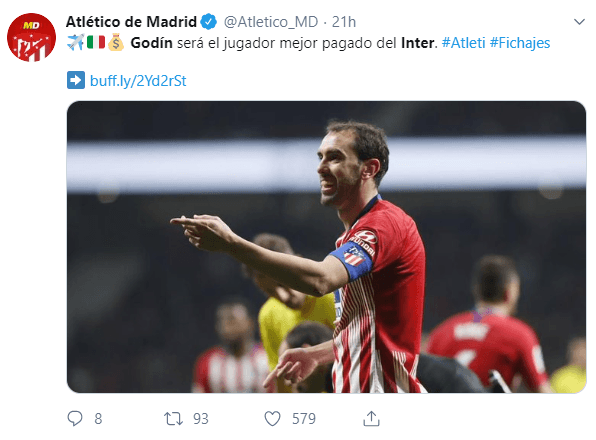Screen dimensions: 596x440
Task: Open the @Atletico_MD handle
Action: pos(271,22)
